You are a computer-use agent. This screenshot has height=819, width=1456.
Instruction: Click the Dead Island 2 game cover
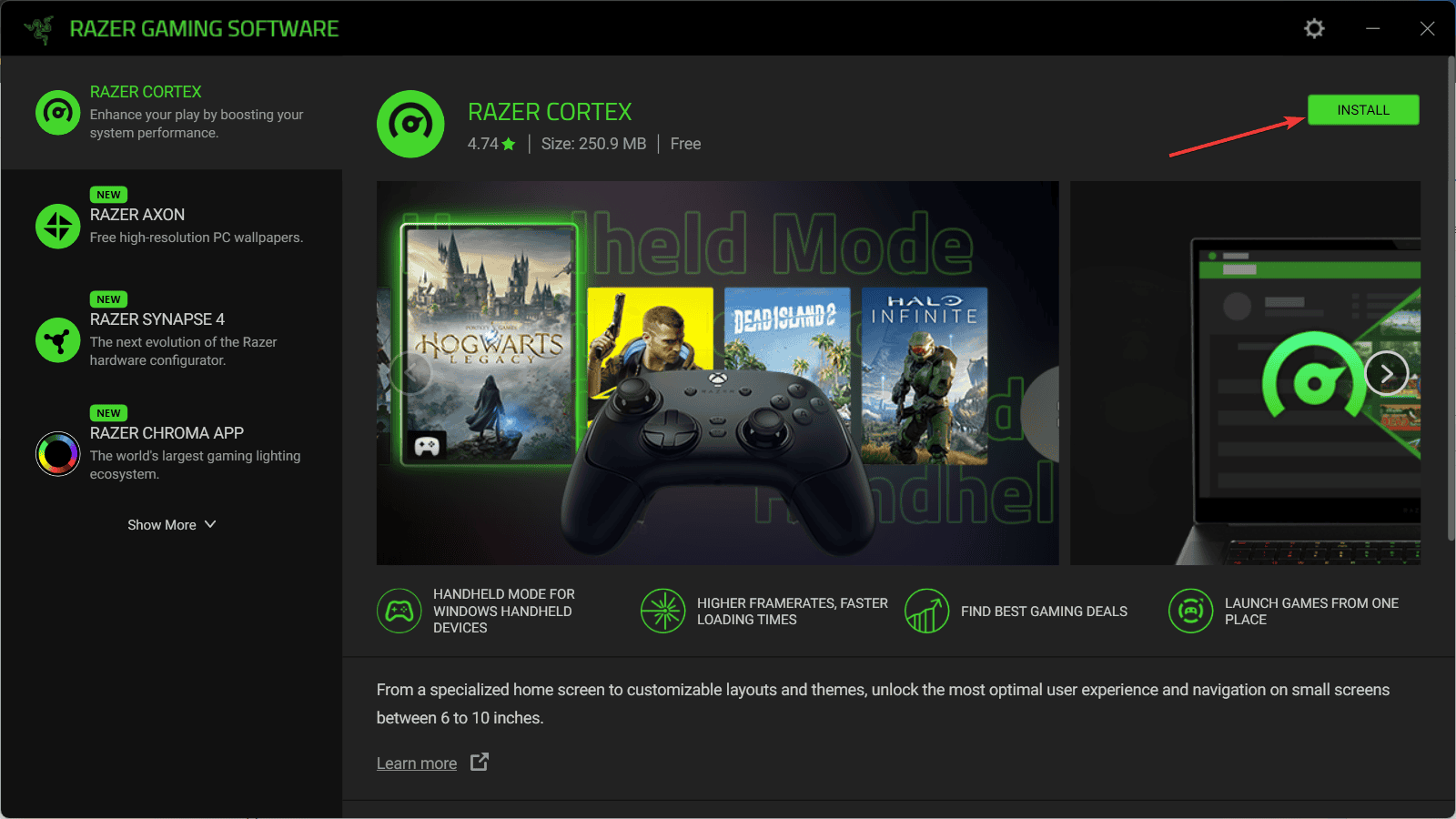pyautogui.click(x=787, y=334)
